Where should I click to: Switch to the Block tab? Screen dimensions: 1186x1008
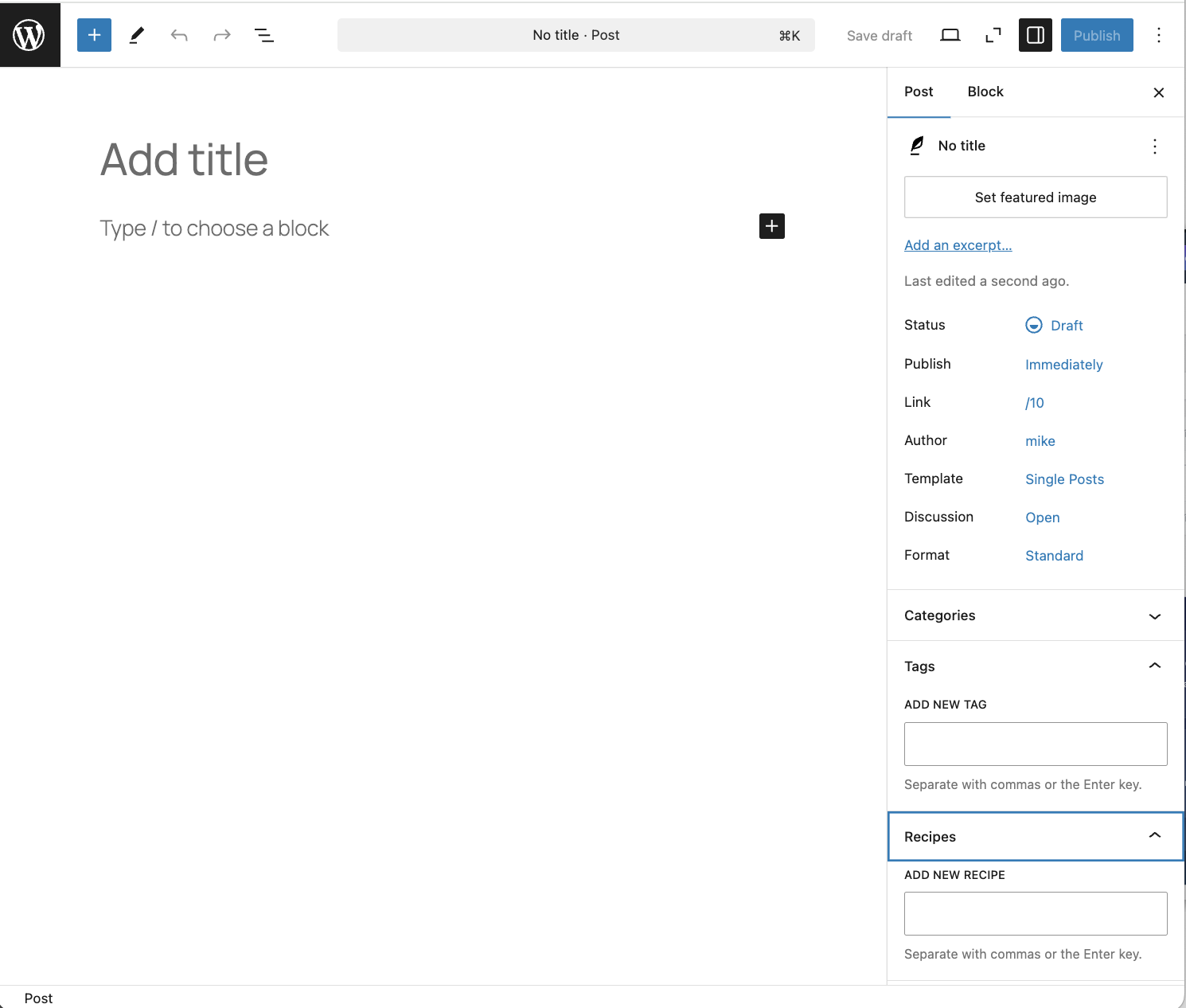pos(985,92)
